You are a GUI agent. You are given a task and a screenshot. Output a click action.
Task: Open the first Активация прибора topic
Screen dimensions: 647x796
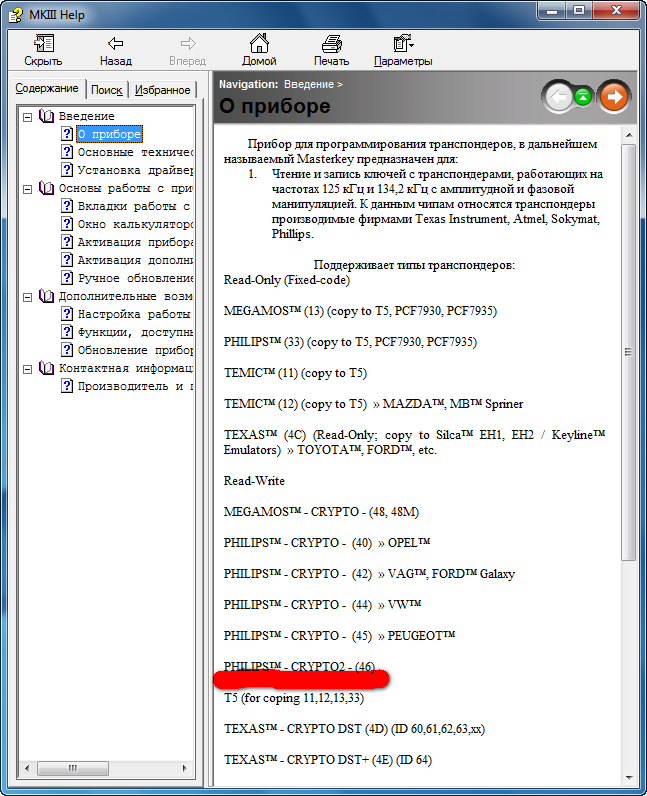coord(135,242)
